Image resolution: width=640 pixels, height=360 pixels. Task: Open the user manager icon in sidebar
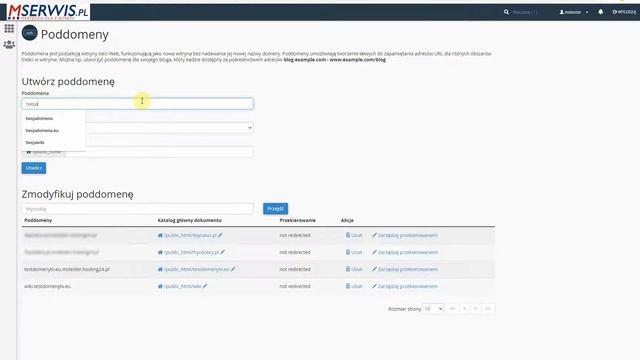[x=9, y=44]
